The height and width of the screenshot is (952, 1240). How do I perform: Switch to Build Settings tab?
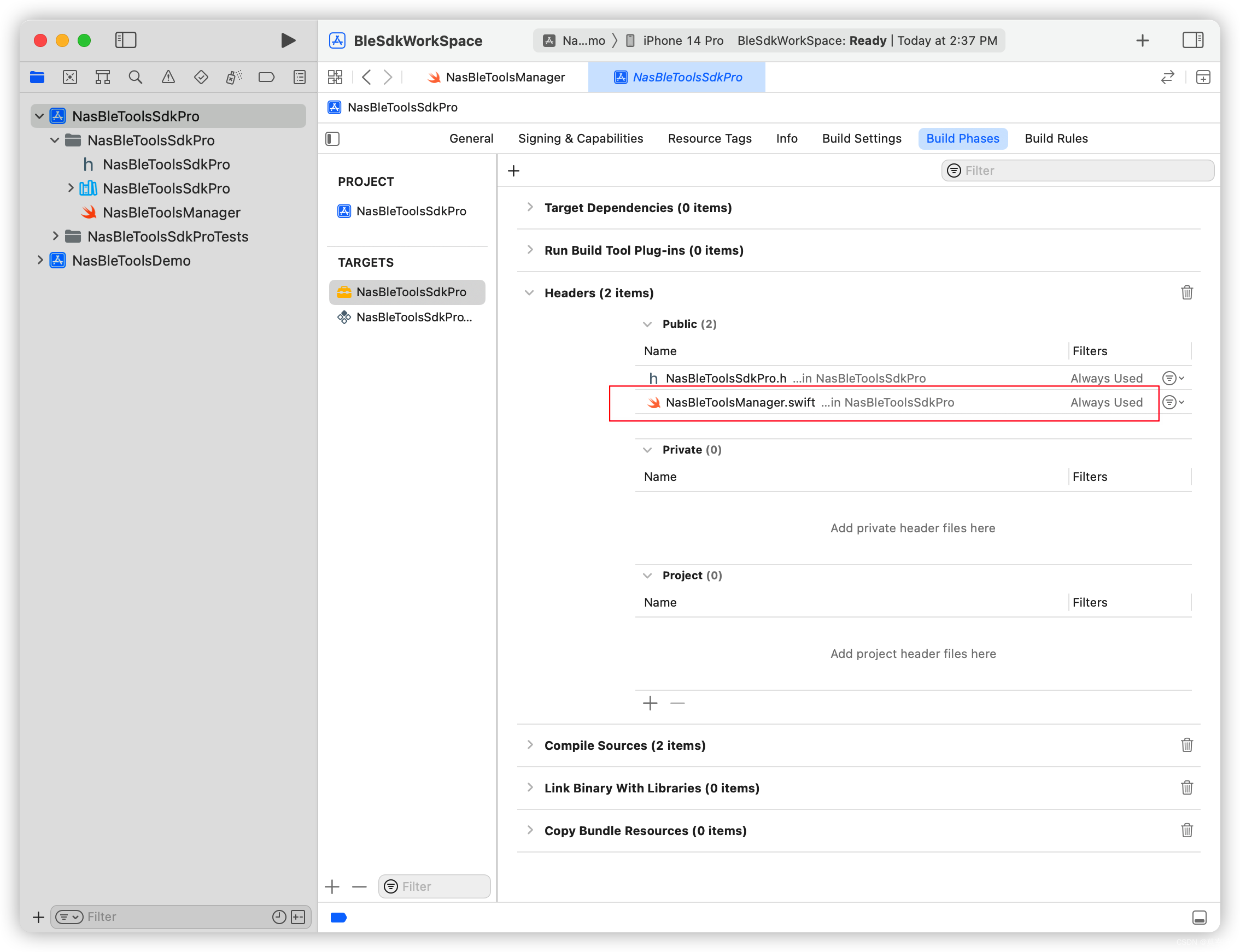tap(861, 139)
